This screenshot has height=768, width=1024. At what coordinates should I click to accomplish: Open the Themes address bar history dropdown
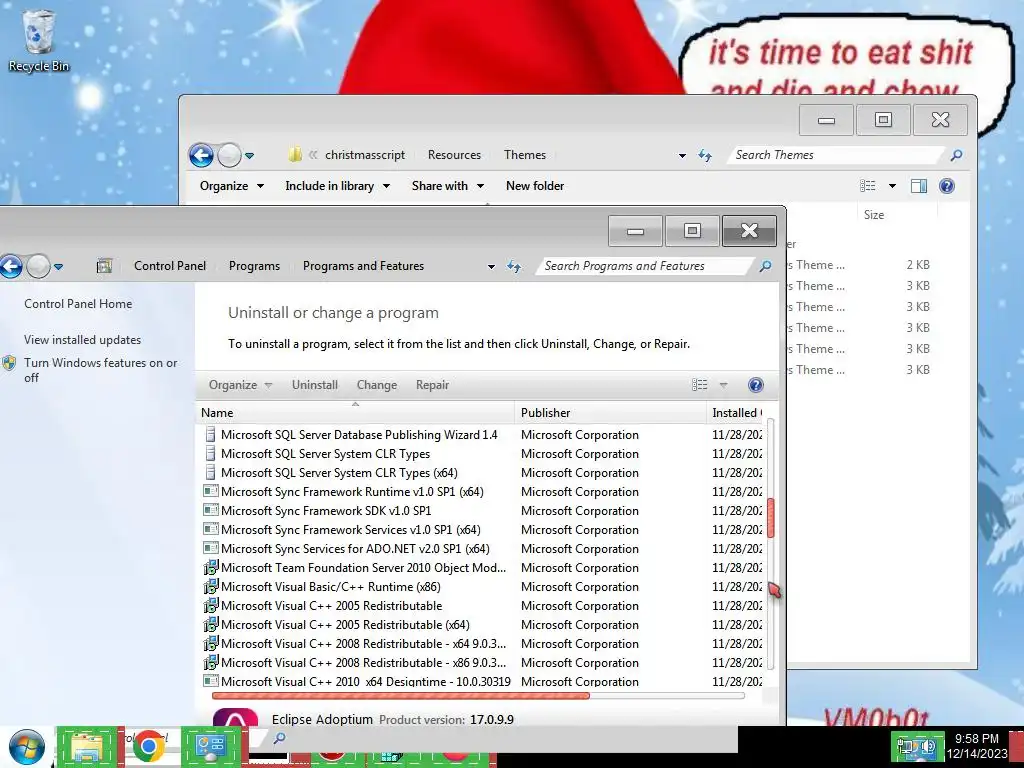682,155
